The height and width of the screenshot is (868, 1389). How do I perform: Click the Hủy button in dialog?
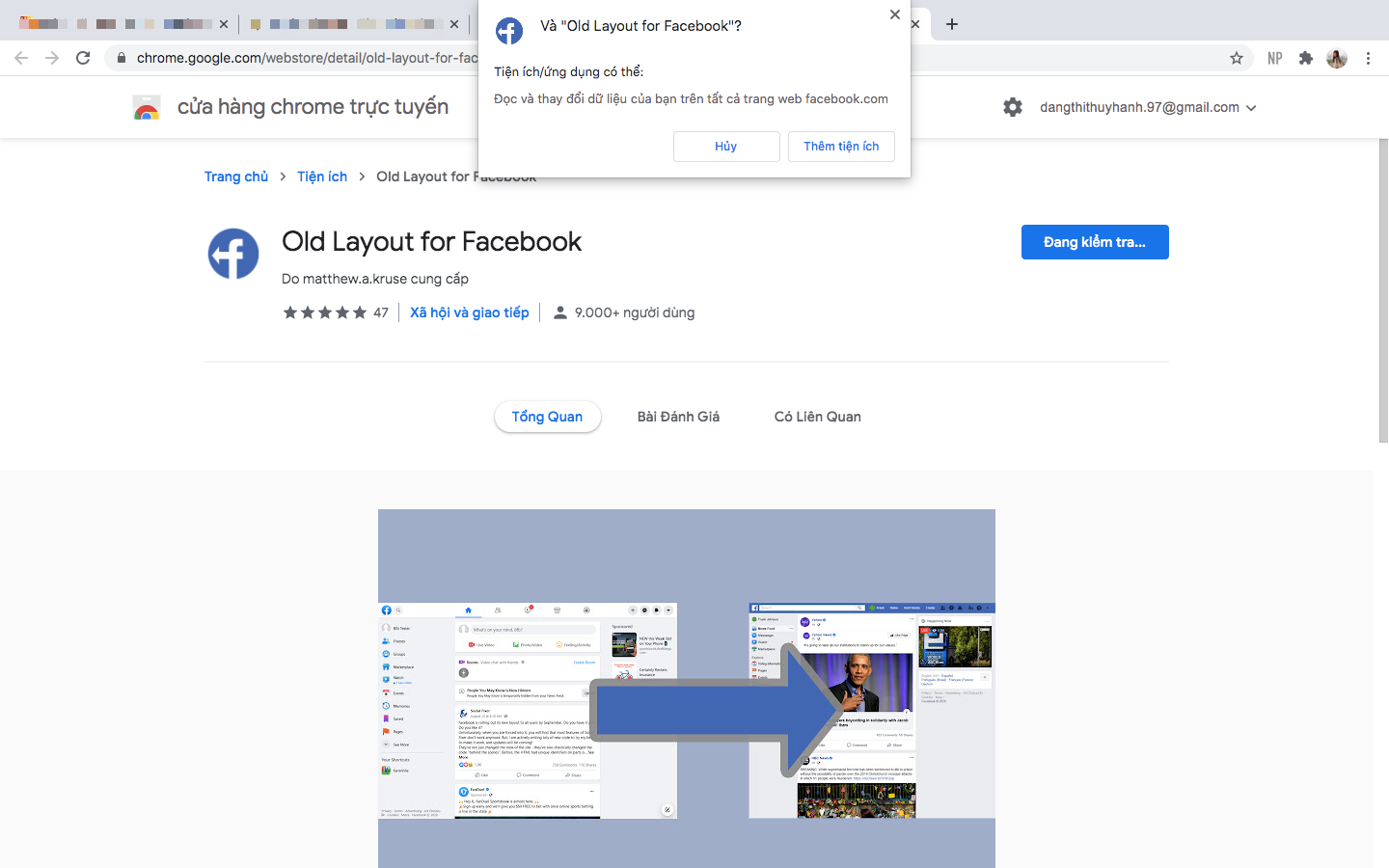pos(726,147)
